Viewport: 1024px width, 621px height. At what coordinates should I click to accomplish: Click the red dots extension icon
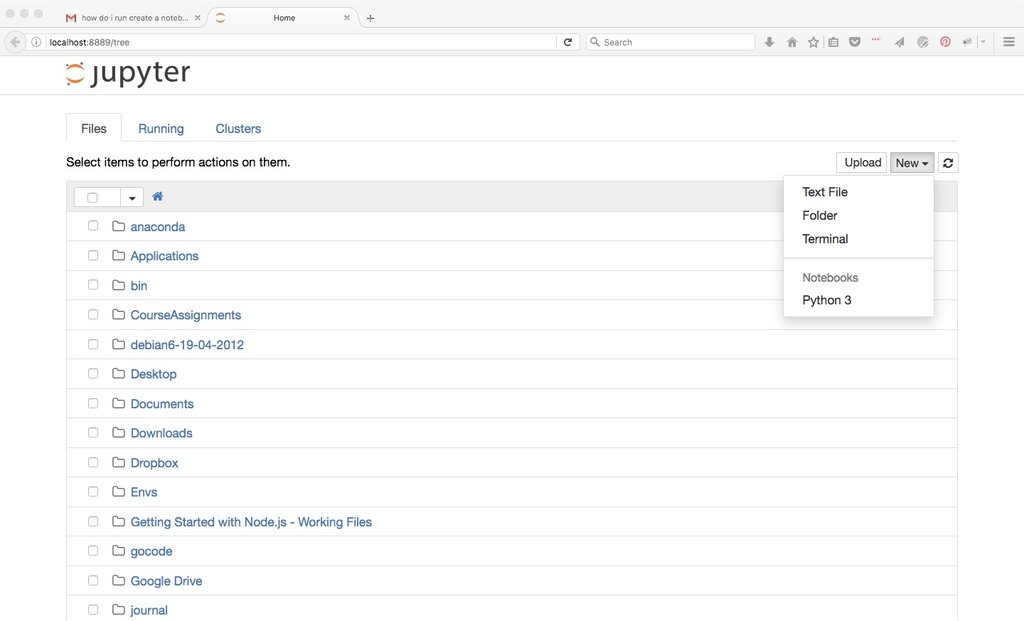[876, 40]
